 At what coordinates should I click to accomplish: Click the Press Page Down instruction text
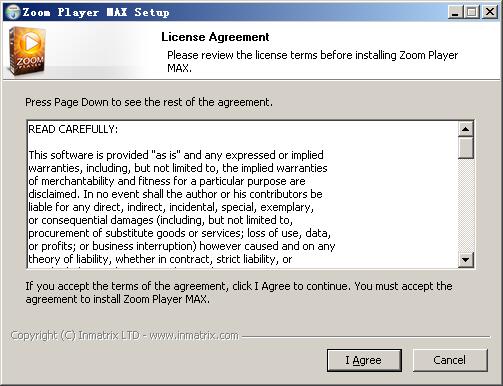tap(149, 102)
